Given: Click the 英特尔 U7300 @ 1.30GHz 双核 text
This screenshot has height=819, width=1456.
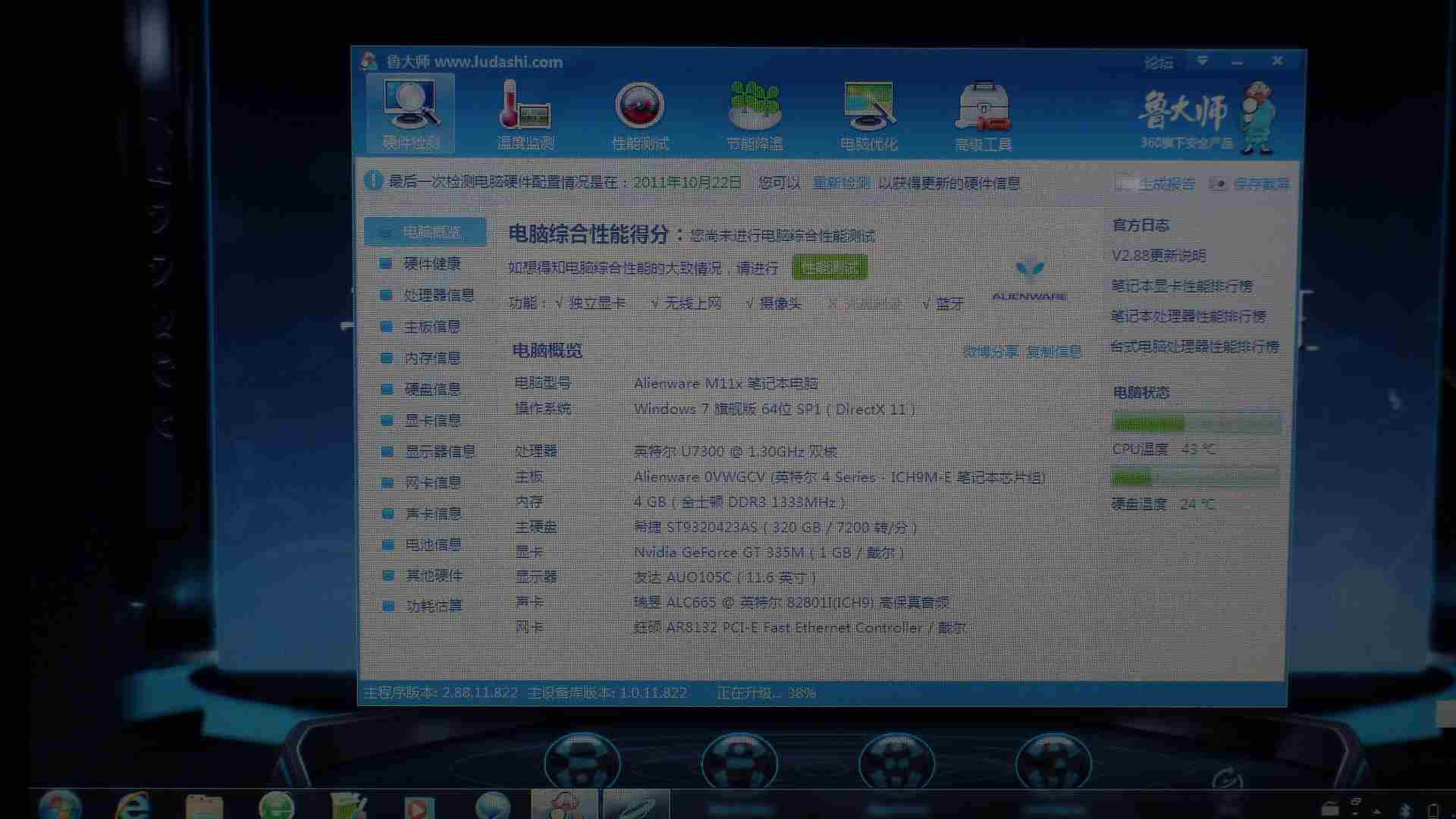Looking at the screenshot, I should tap(736, 452).
